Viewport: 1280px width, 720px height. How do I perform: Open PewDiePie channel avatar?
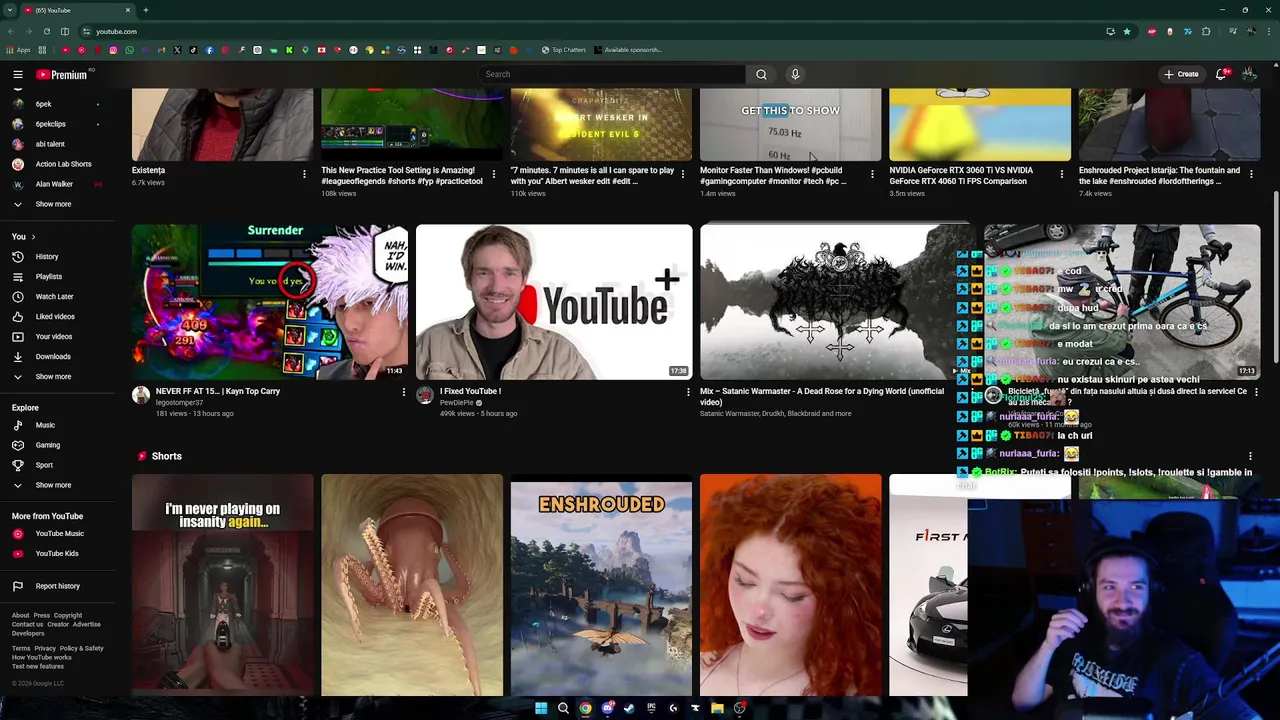425,396
